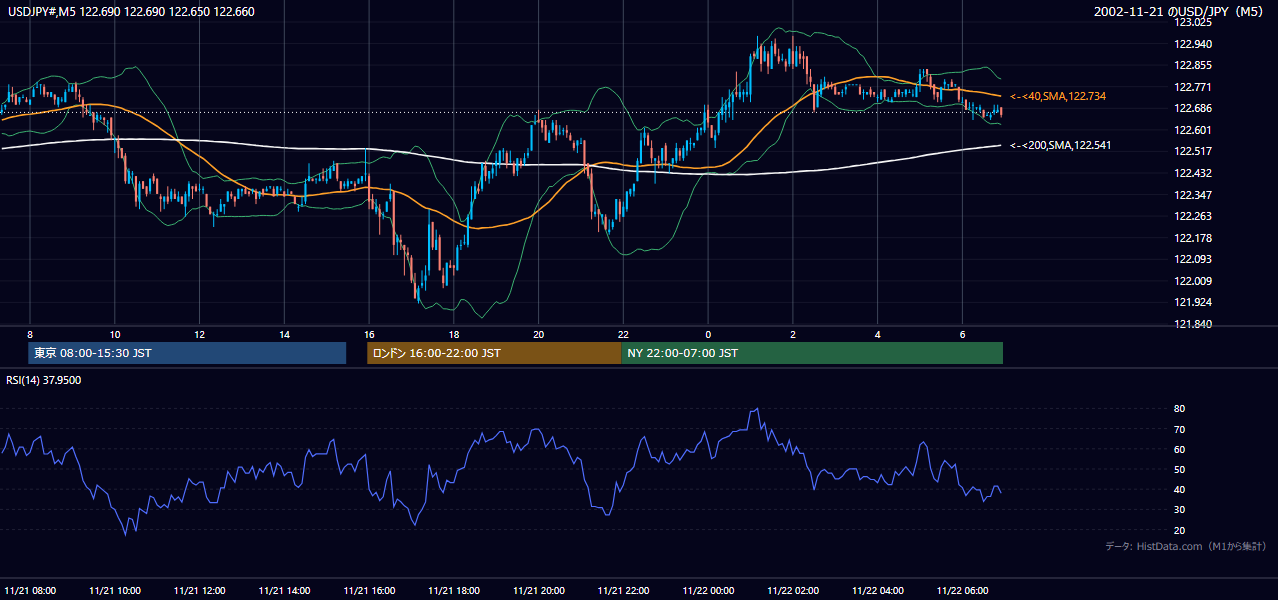Image resolution: width=1278 pixels, height=600 pixels.
Task: Click price level 122.093 on the axis
Action: coord(1193,259)
